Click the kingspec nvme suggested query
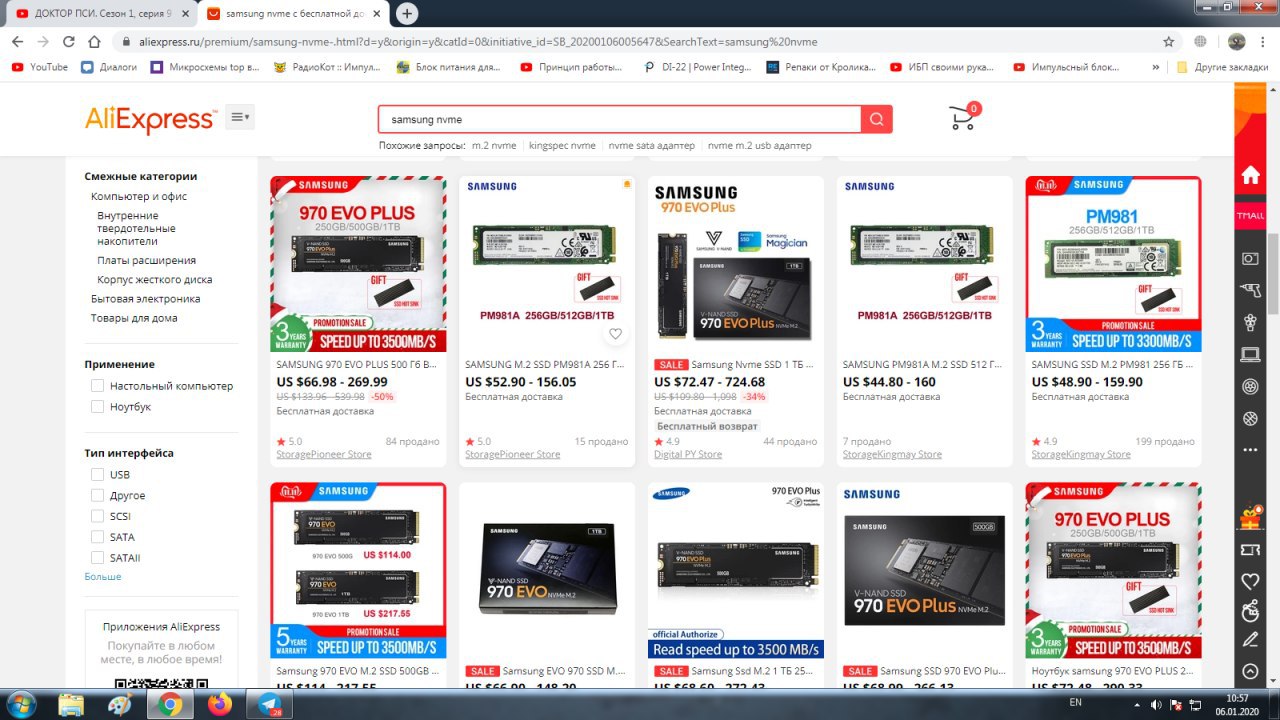This screenshot has height=720, width=1280. point(562,145)
